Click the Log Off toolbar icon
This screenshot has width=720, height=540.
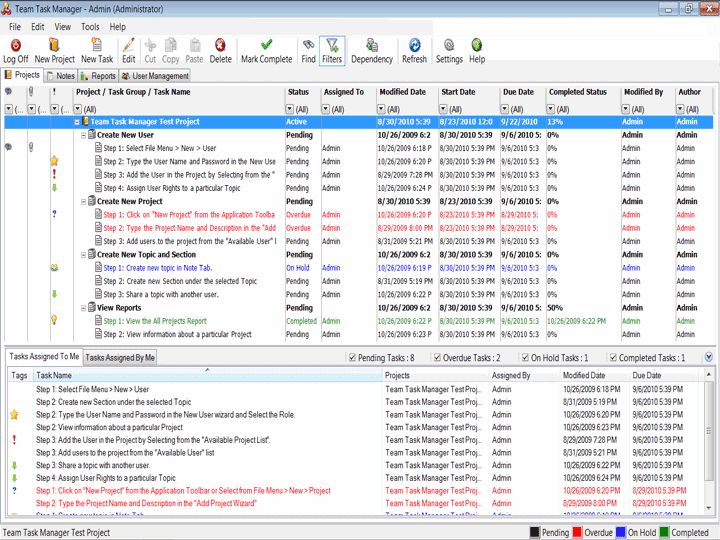tap(15, 45)
